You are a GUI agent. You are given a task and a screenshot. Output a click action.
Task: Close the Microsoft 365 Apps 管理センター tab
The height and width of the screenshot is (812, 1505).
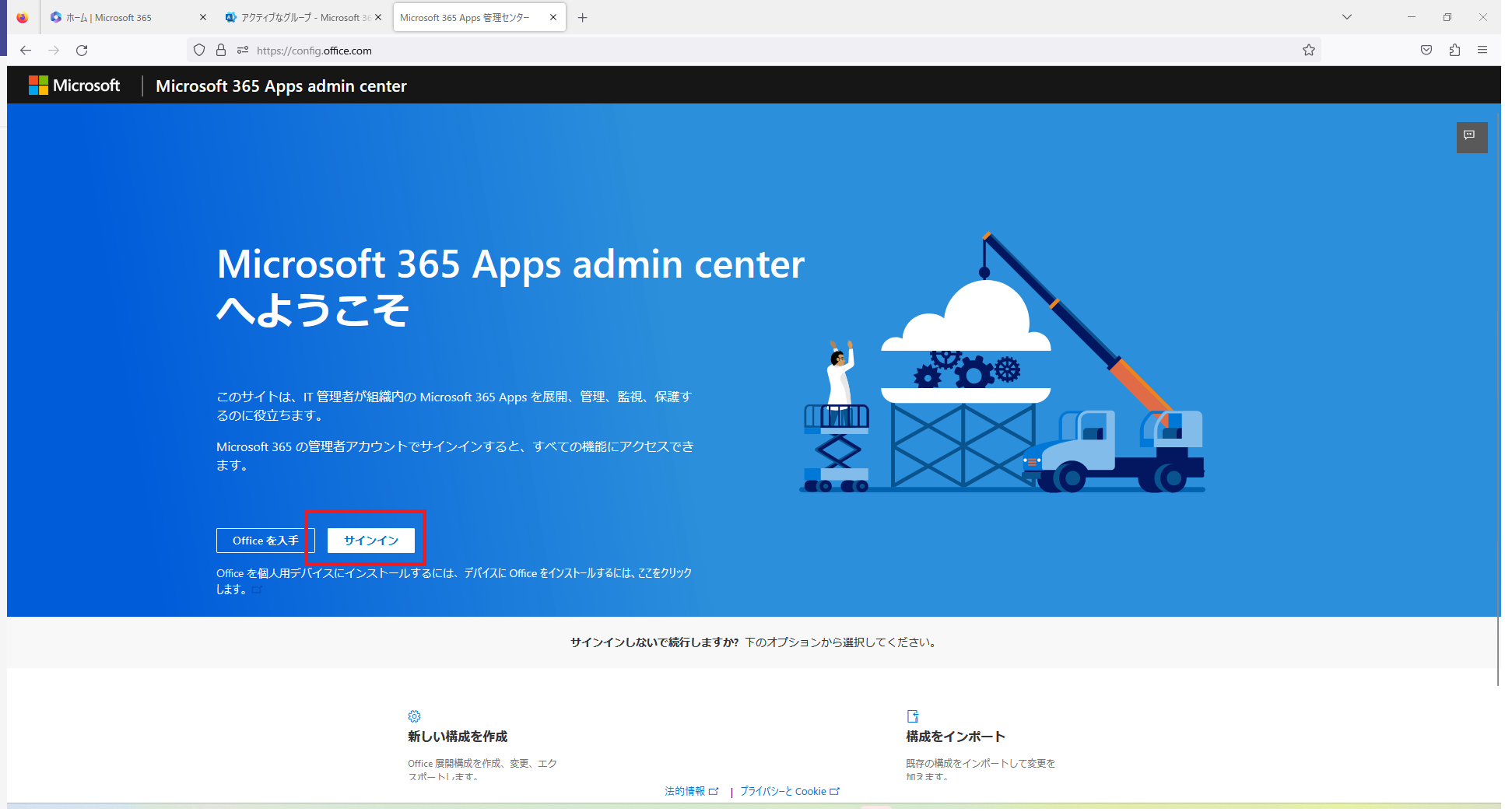pyautogui.click(x=553, y=17)
